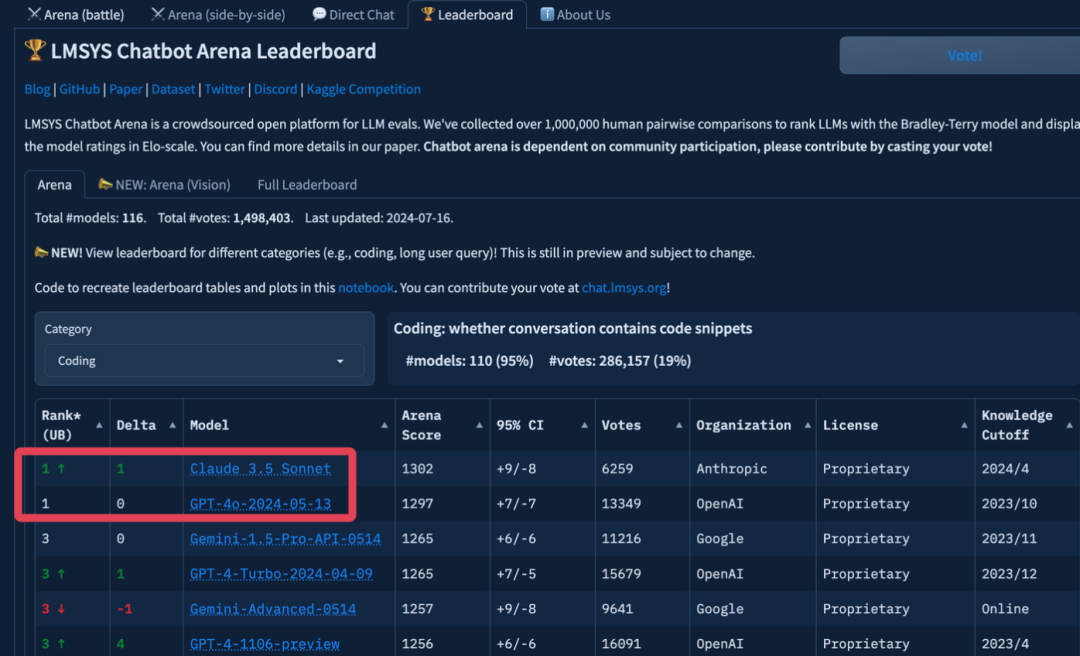Open the GPT-4o-2024-05-13 model link

point(260,504)
